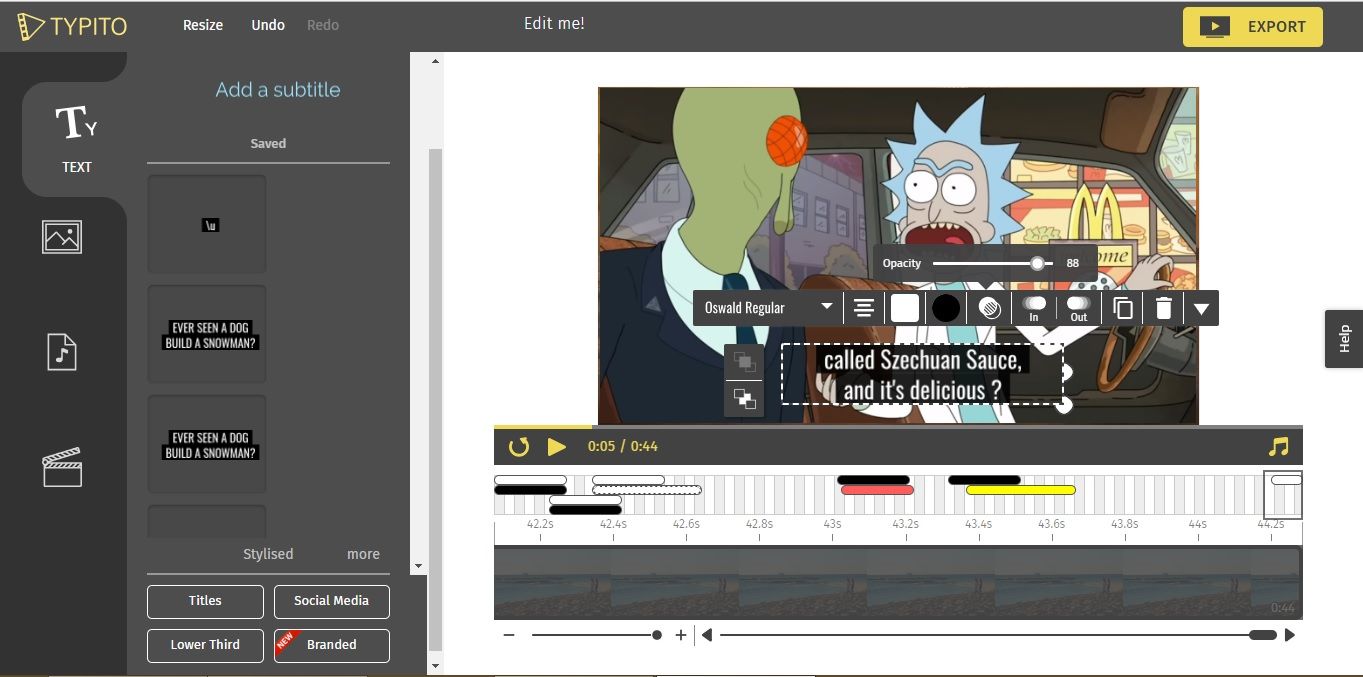Select the dotted-outline clip on the timeline

(x=646, y=490)
